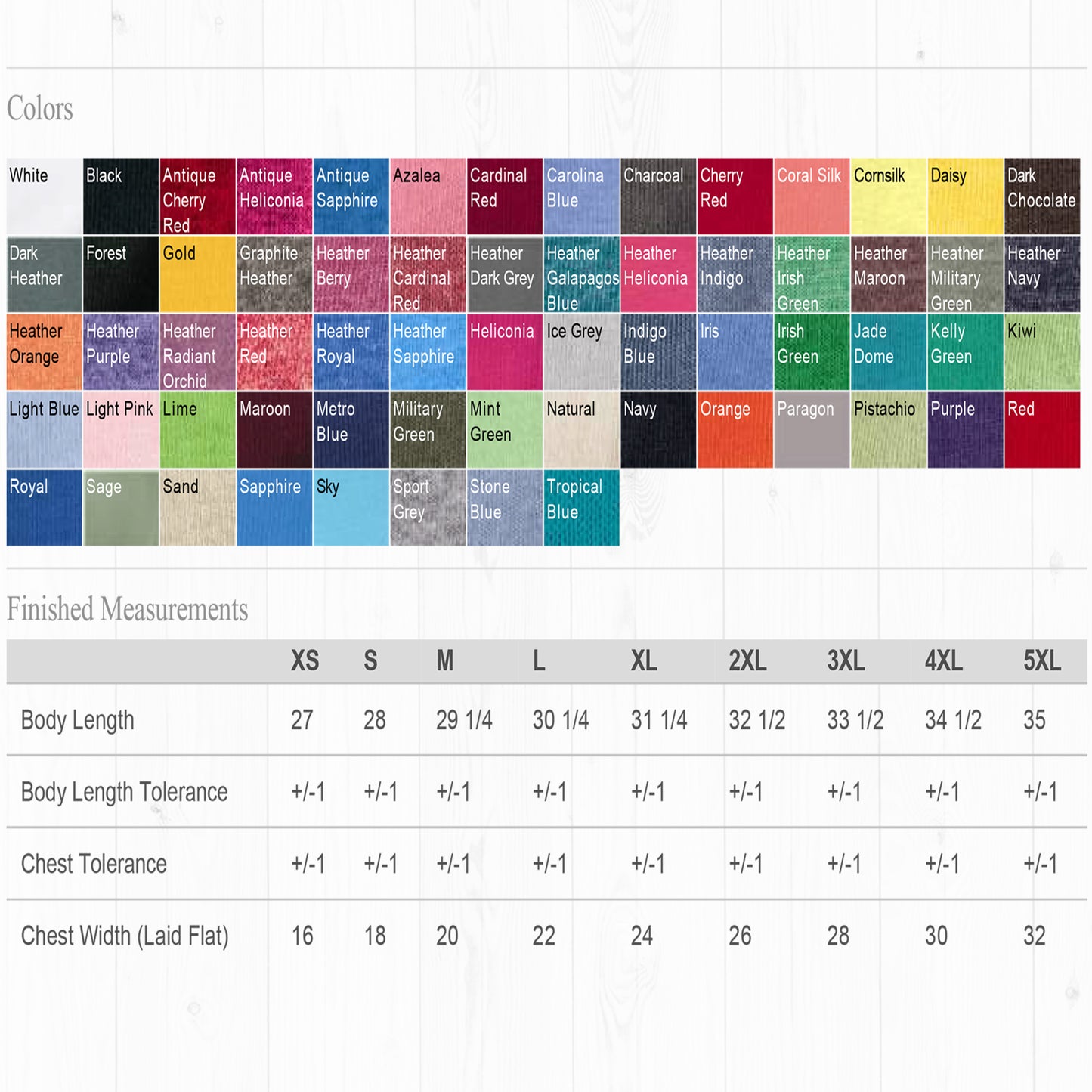Pick the Light Pink swatch
The width and height of the screenshot is (1092, 1092).
(x=121, y=430)
